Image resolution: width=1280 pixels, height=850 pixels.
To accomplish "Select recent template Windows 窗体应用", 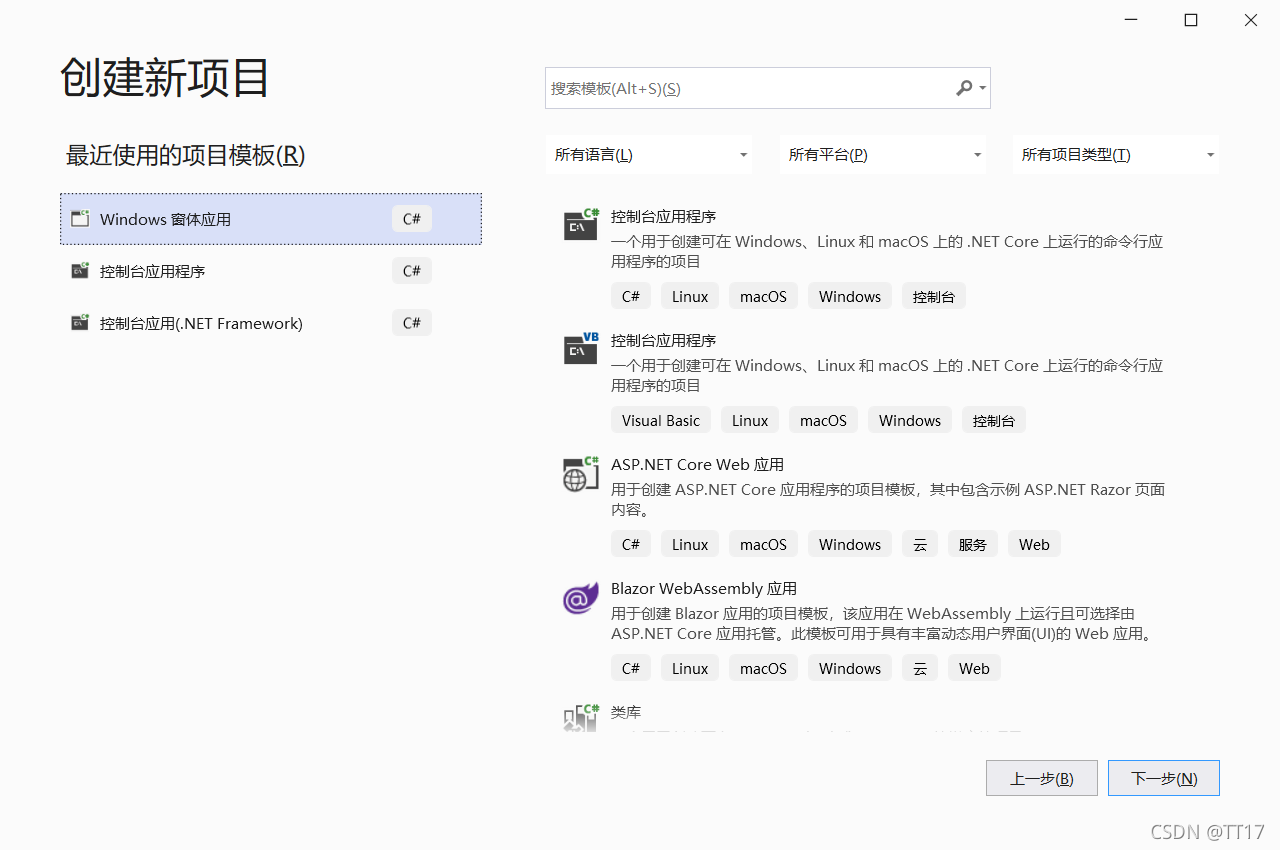I will 271,219.
